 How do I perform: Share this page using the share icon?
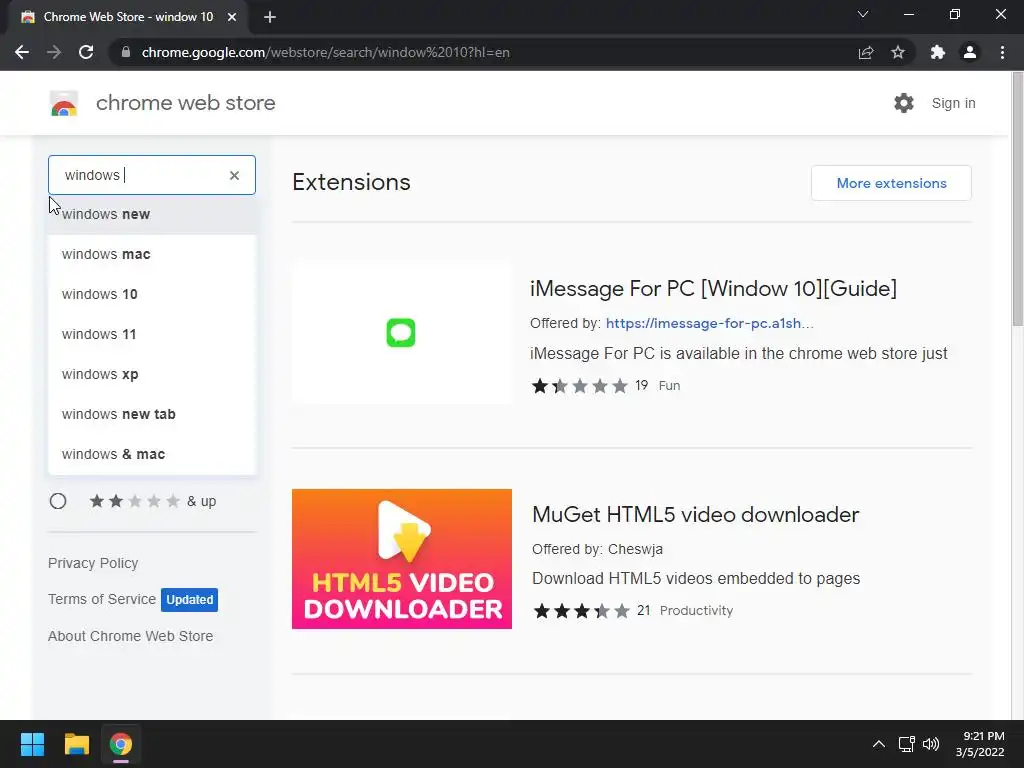(866, 52)
